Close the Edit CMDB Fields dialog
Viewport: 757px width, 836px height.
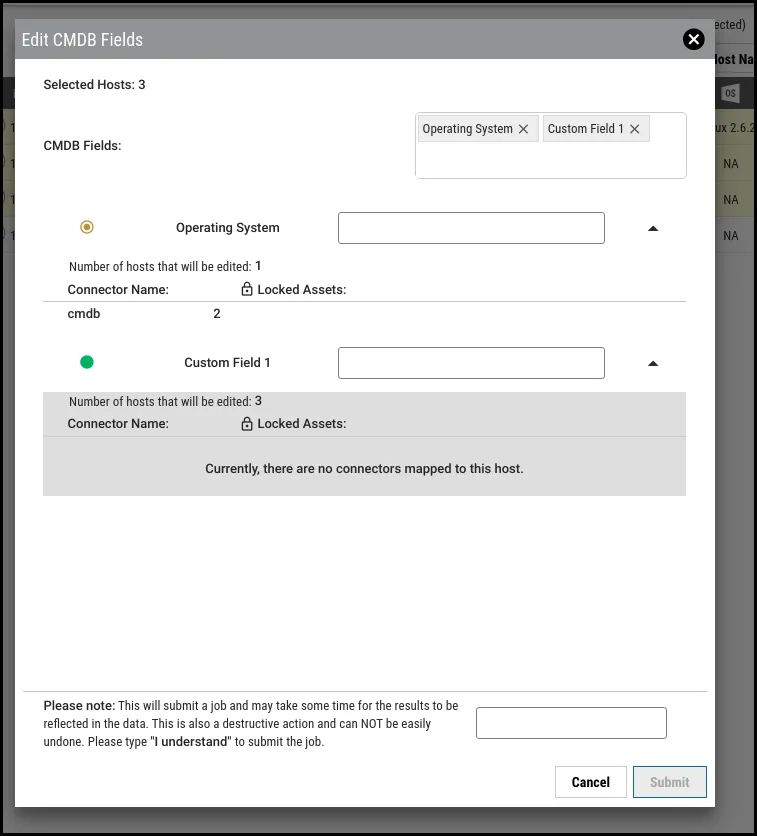click(693, 39)
